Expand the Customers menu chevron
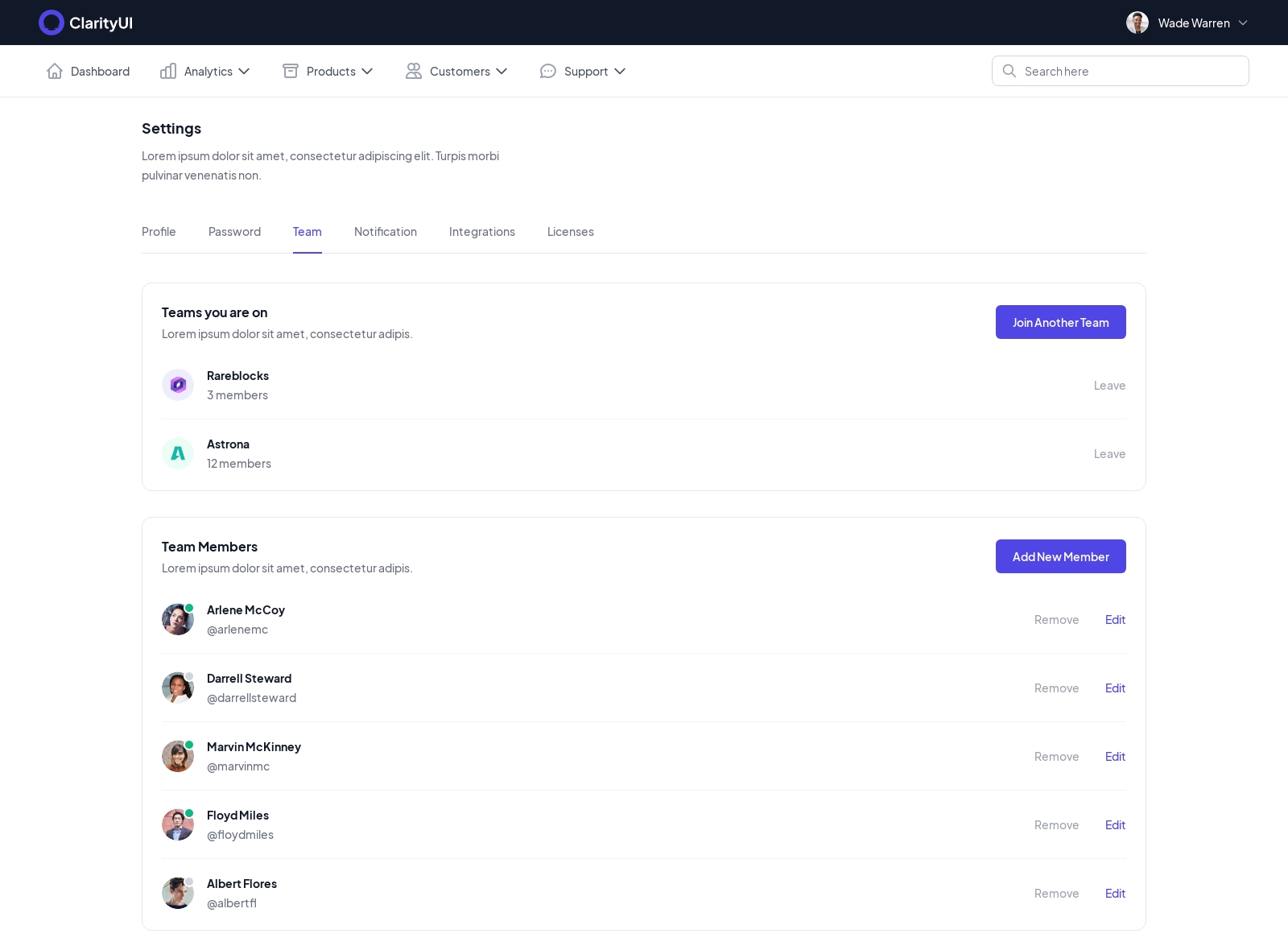The image size is (1288, 950). [502, 71]
